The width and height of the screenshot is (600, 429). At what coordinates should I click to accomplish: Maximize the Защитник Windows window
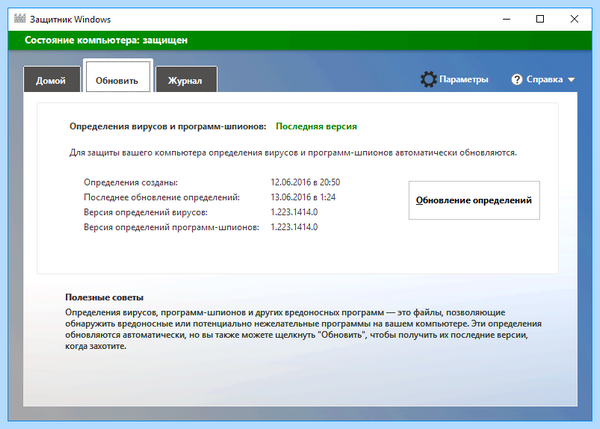[540, 19]
